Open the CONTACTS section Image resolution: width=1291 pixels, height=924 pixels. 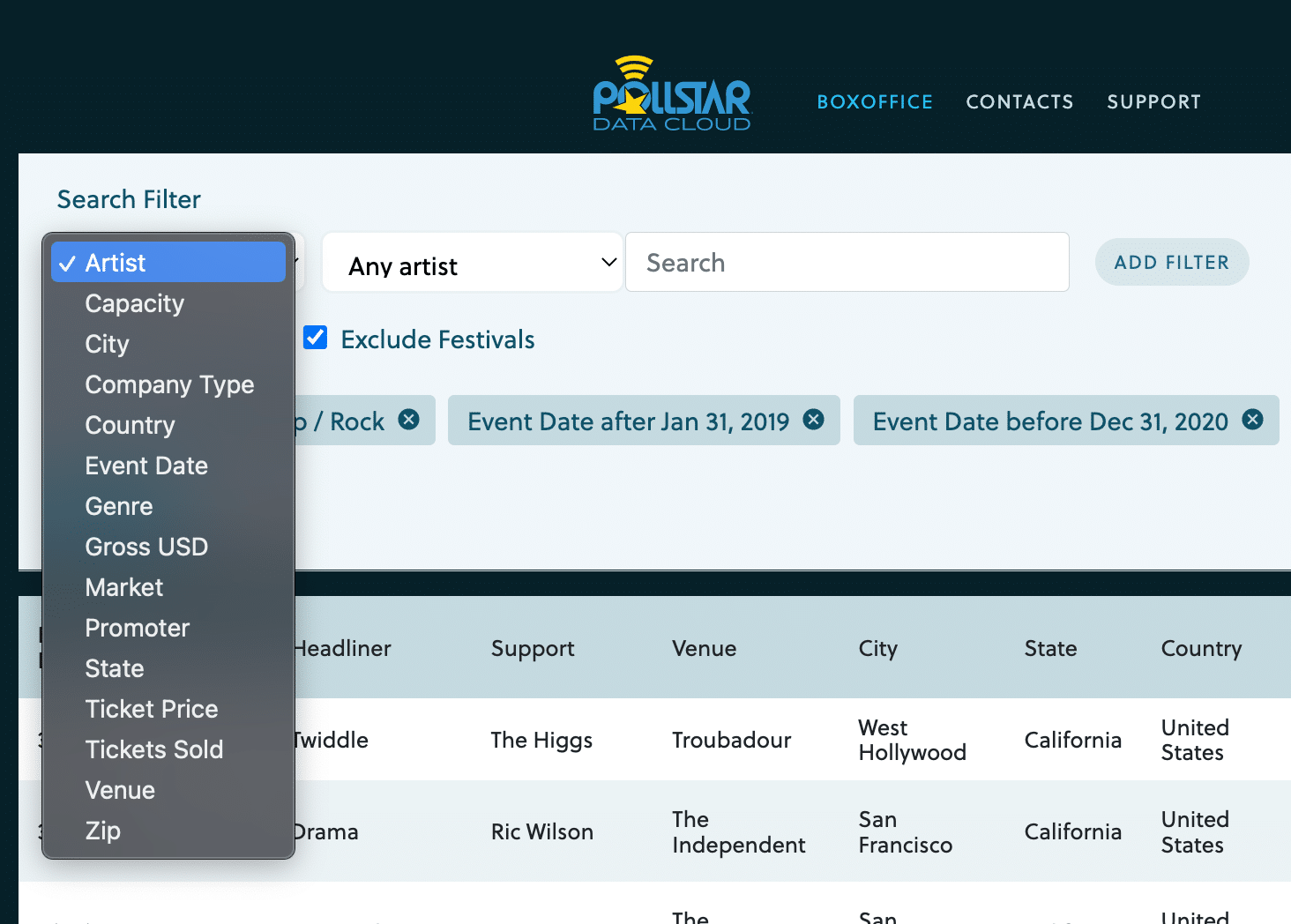(1019, 101)
